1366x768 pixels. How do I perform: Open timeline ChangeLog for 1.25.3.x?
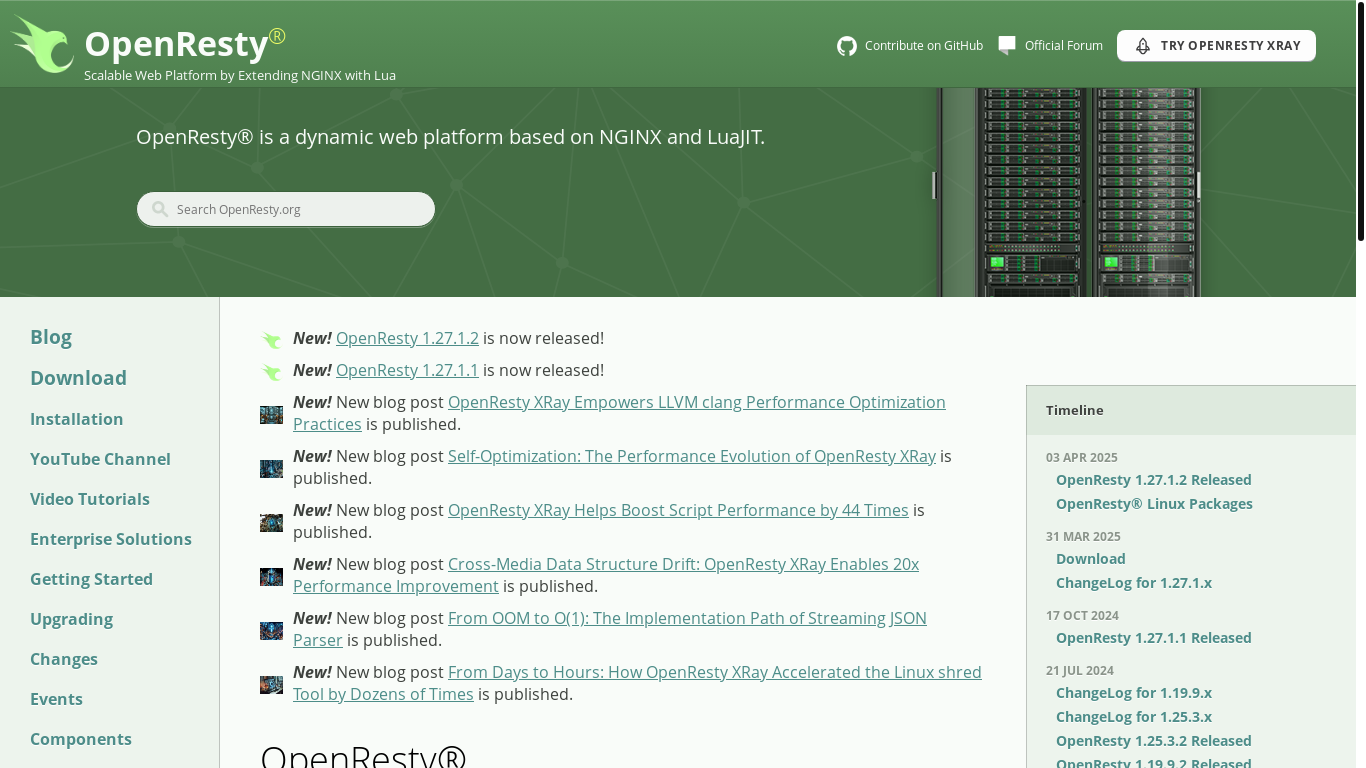pos(1133,717)
